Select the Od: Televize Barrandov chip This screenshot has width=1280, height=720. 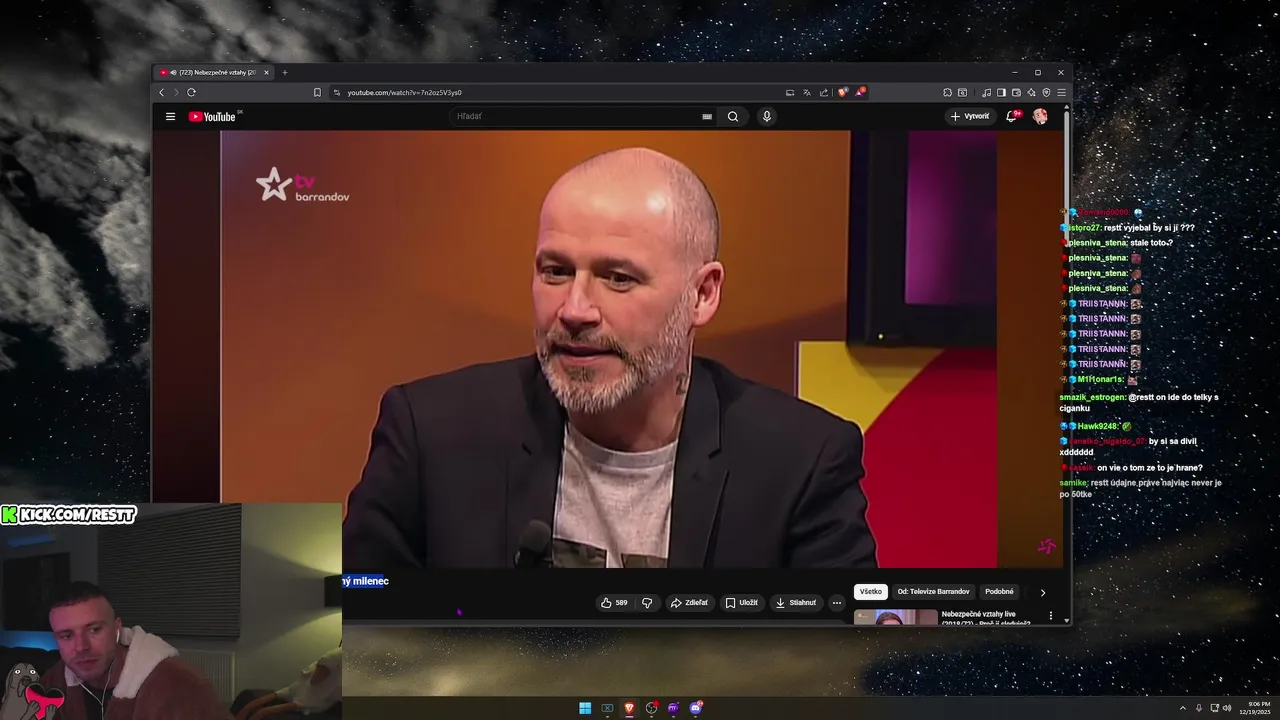(x=933, y=592)
